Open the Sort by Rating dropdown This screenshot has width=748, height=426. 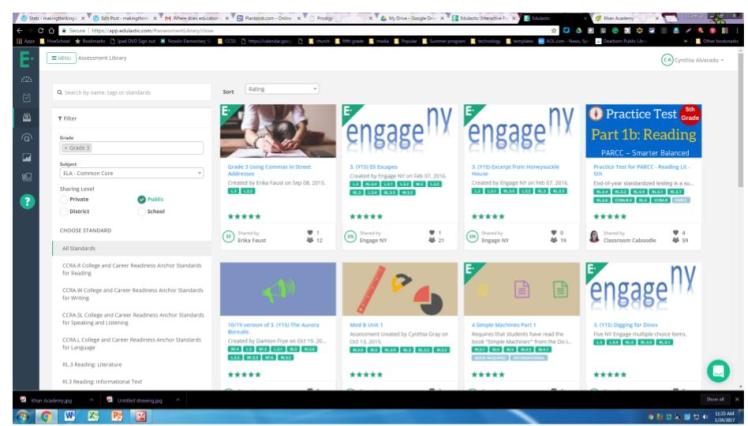[x=281, y=89]
